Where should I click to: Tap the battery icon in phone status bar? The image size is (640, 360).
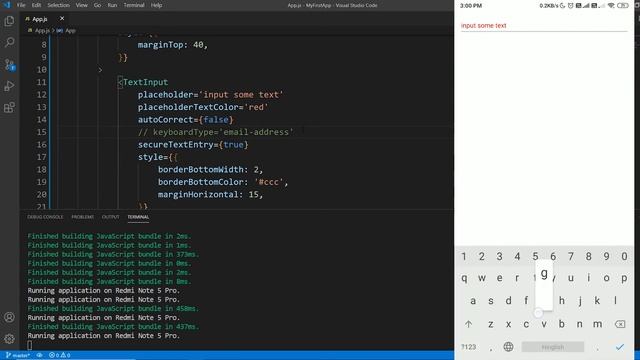[x=622, y=6]
